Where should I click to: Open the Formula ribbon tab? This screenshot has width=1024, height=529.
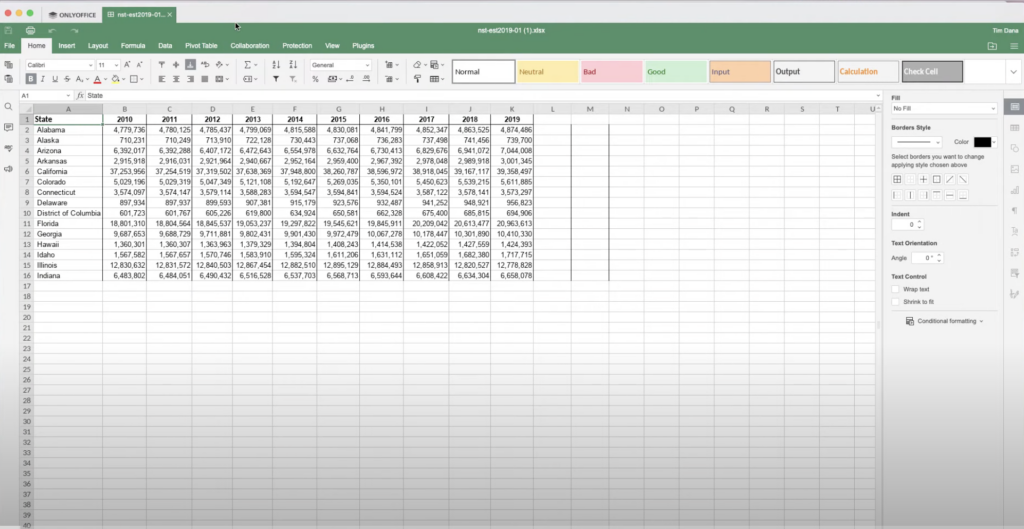[x=133, y=45]
